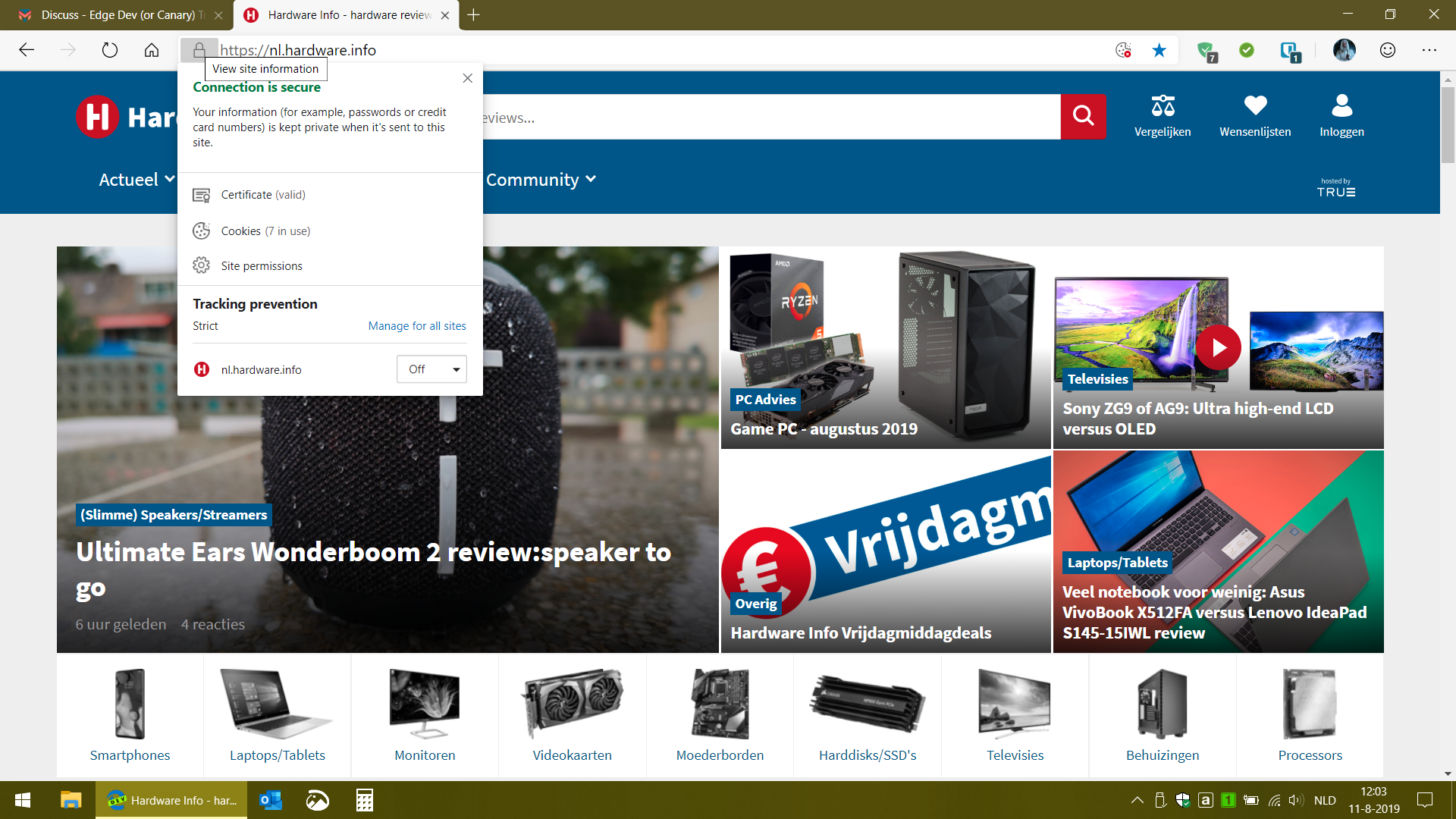Switch to the Discuss Edge Dev tab
The image size is (1456, 819).
[x=114, y=15]
